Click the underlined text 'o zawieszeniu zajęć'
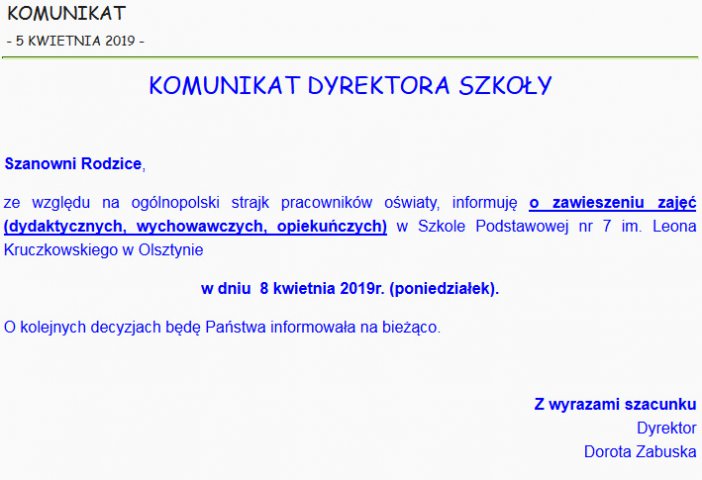 tap(612, 203)
